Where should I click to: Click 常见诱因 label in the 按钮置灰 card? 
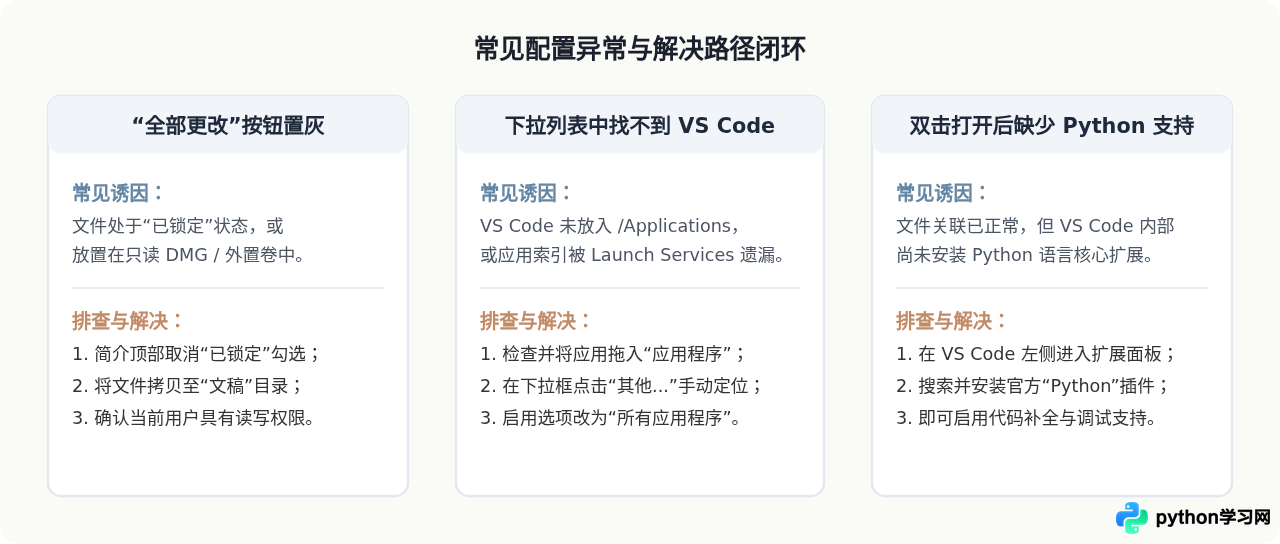tap(119, 193)
